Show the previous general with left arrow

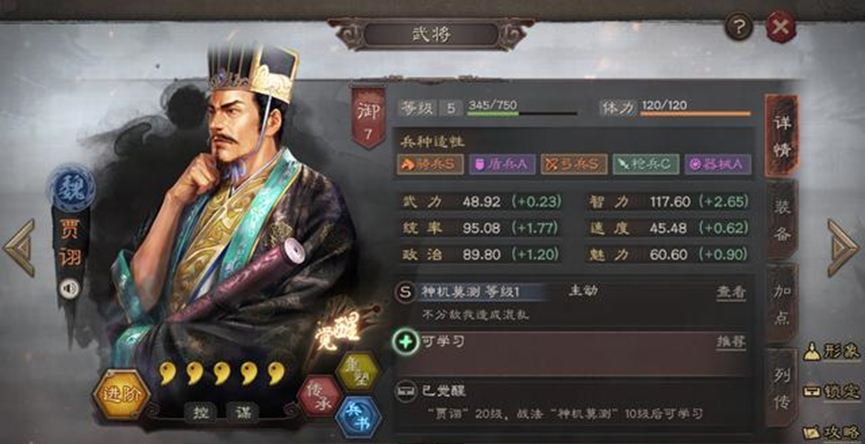tap(20, 247)
